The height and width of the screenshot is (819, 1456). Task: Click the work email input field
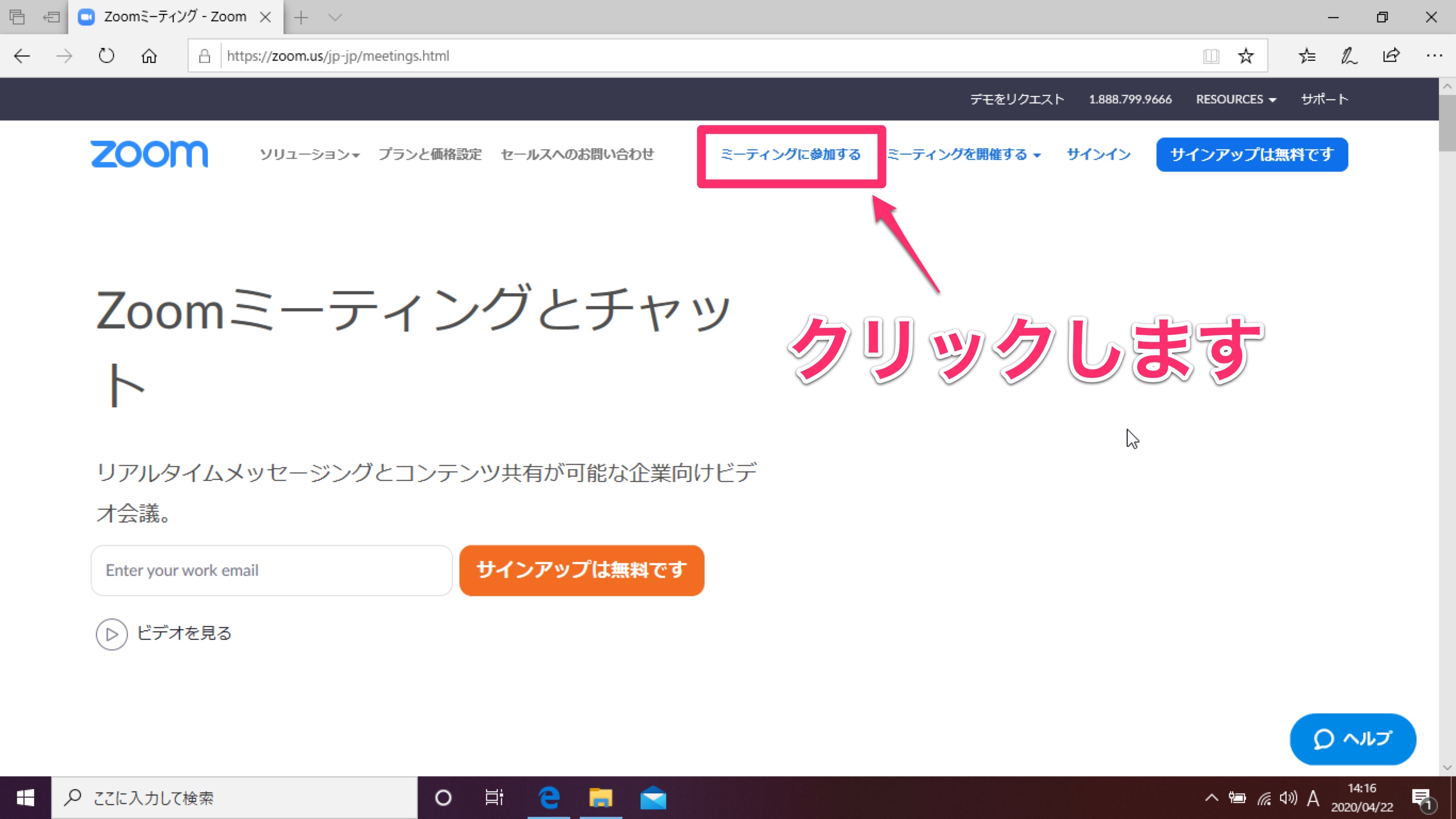[271, 570]
